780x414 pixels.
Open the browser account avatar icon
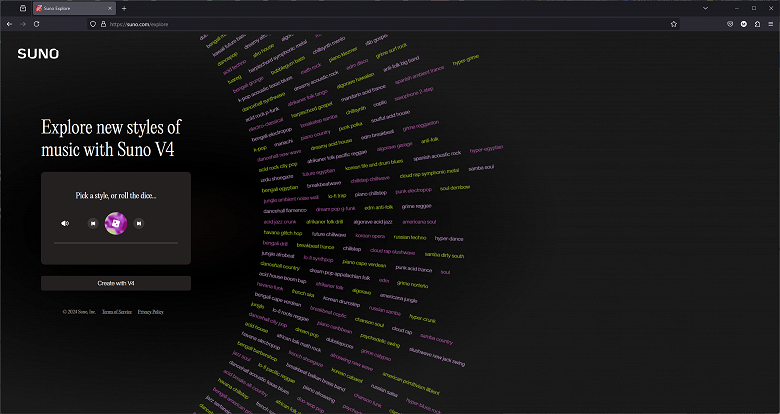coord(744,24)
